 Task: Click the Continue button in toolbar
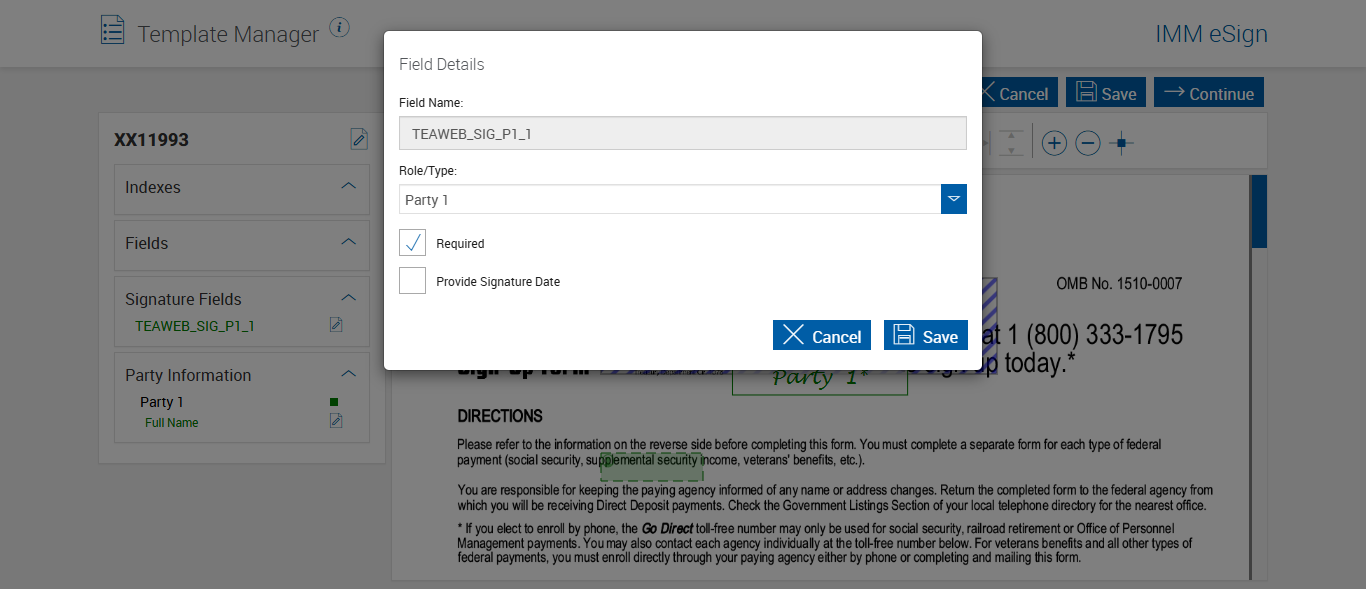coord(1209,93)
